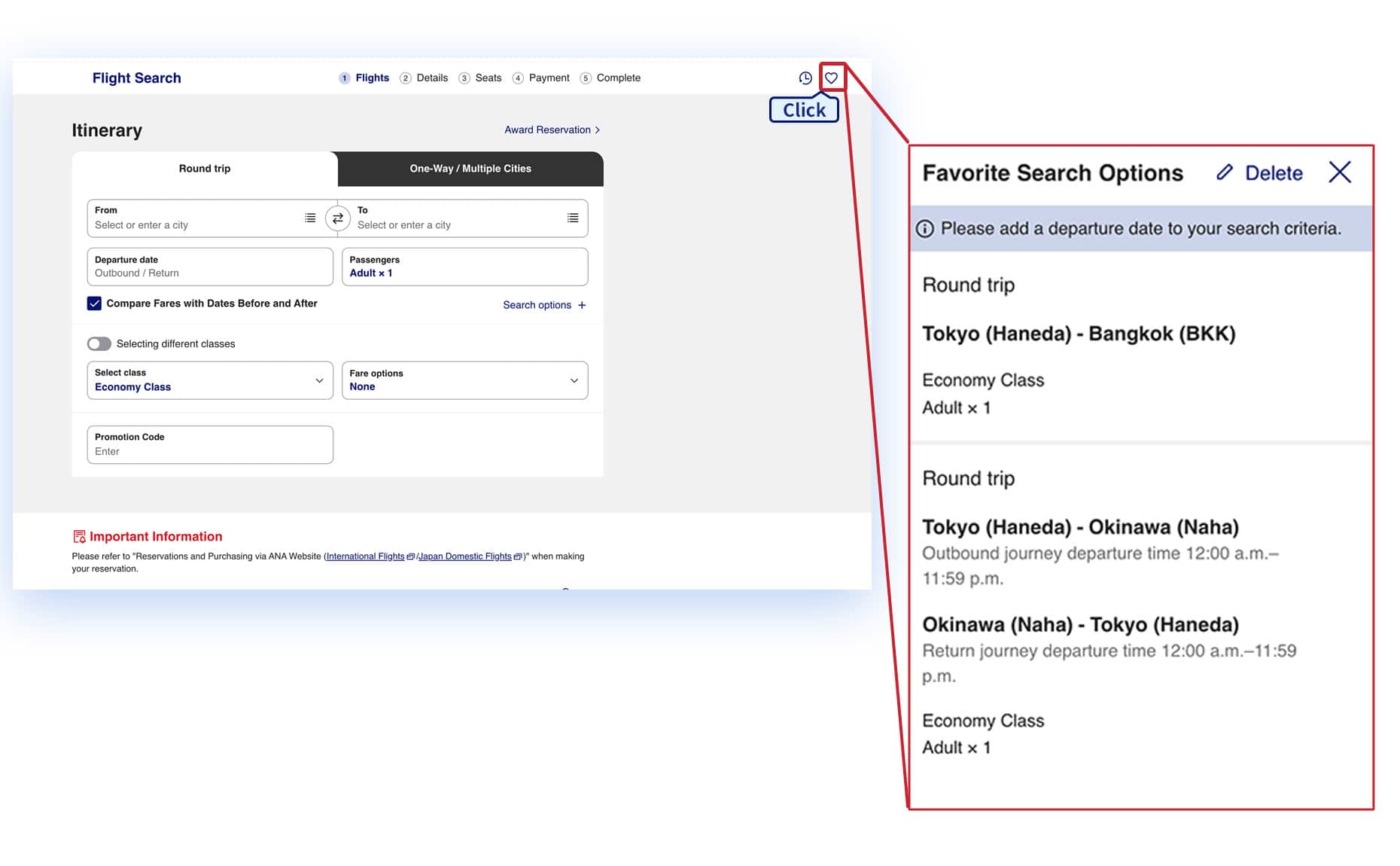Open the To airport list icon
Screen dimensions: 1400x866
click(x=573, y=218)
